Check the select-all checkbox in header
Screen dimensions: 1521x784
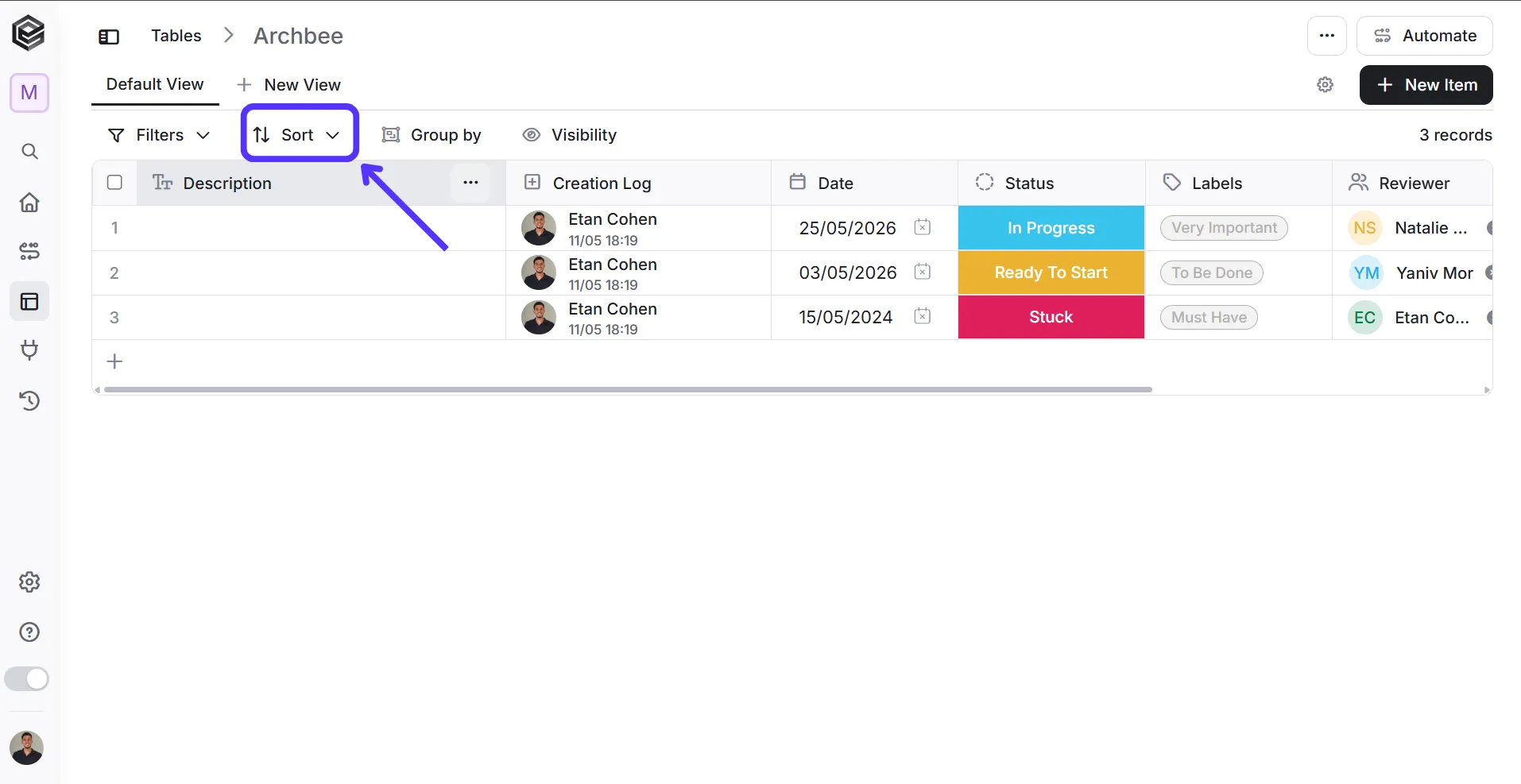point(114,183)
